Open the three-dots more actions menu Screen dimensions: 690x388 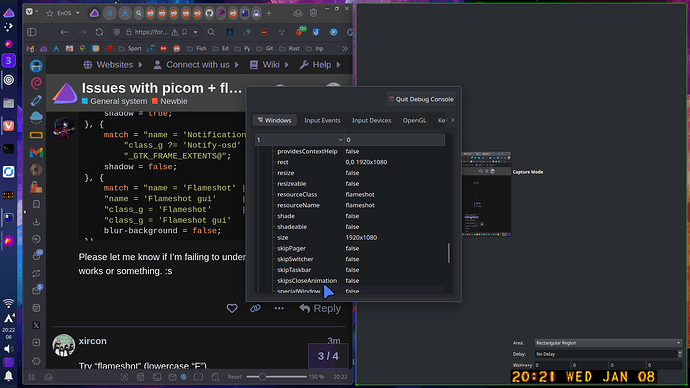pos(279,308)
